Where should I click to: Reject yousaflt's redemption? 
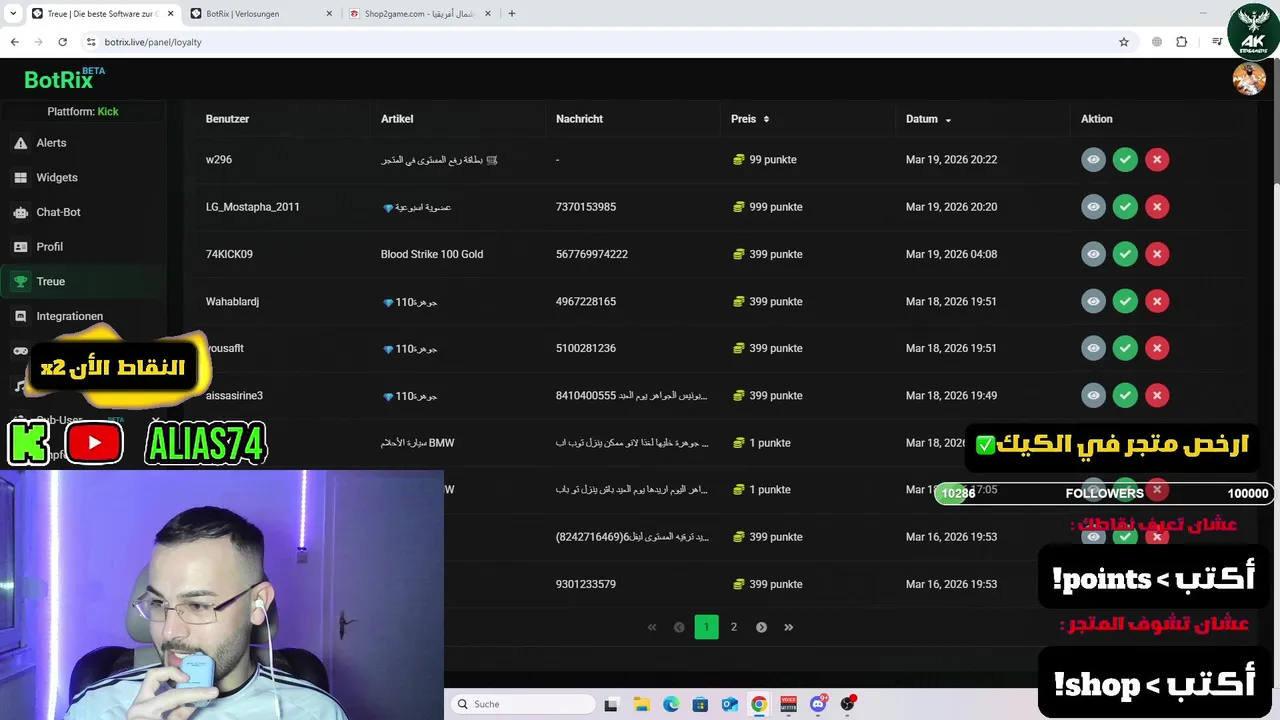point(1157,348)
